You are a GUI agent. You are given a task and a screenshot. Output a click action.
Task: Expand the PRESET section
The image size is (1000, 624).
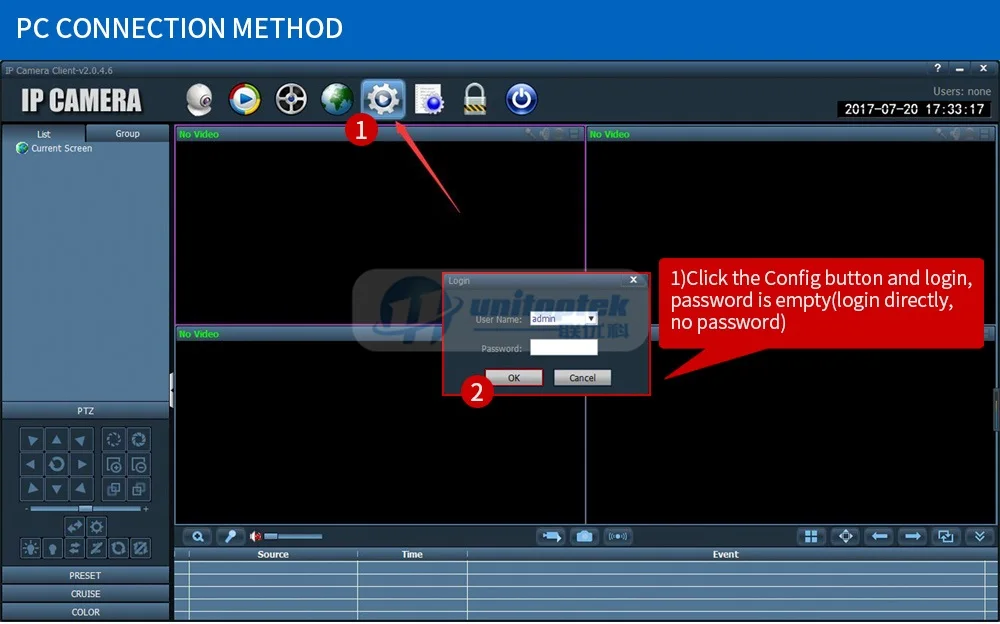click(x=85, y=576)
